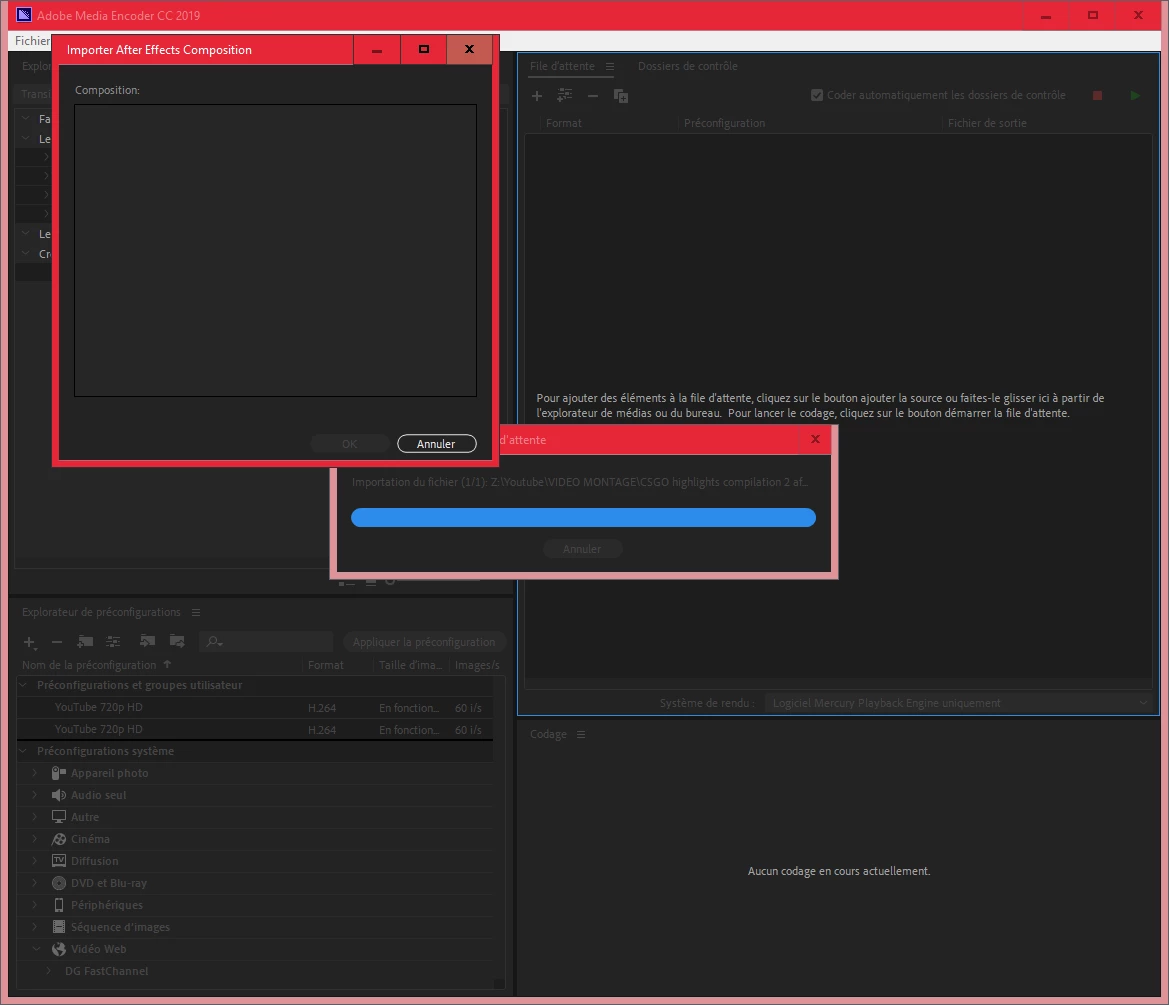This screenshot has height=1005, width=1169.
Task: Maximize the Importer After Effects Composition dialog
Action: (423, 49)
